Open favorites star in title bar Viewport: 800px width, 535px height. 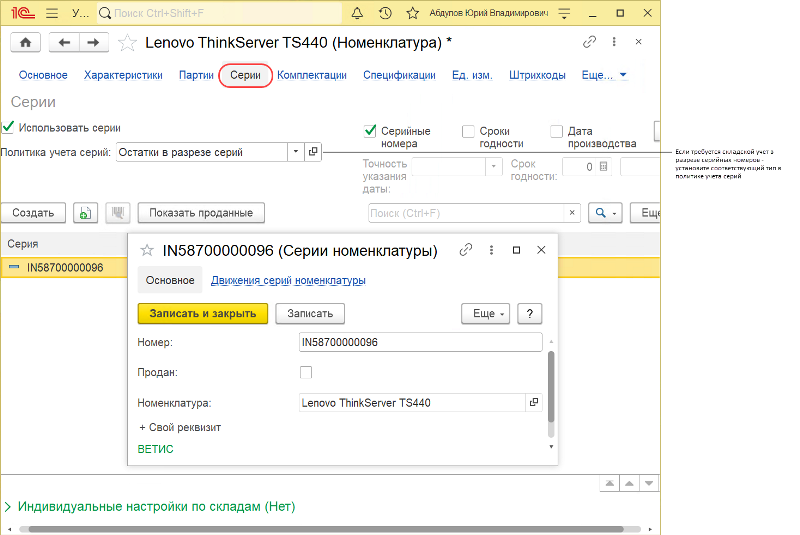pyautogui.click(x=412, y=13)
